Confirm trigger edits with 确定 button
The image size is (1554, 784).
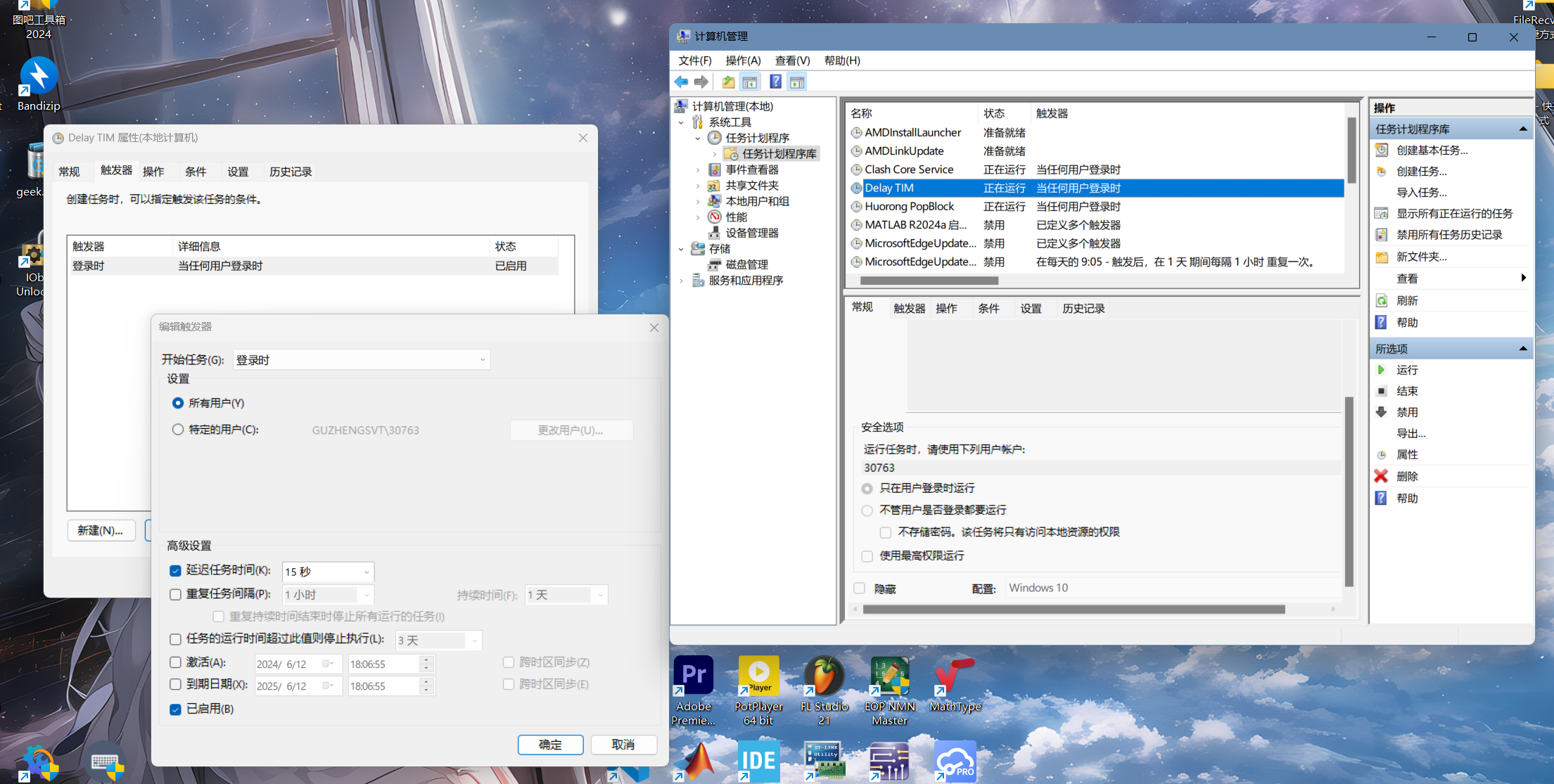pyautogui.click(x=550, y=744)
